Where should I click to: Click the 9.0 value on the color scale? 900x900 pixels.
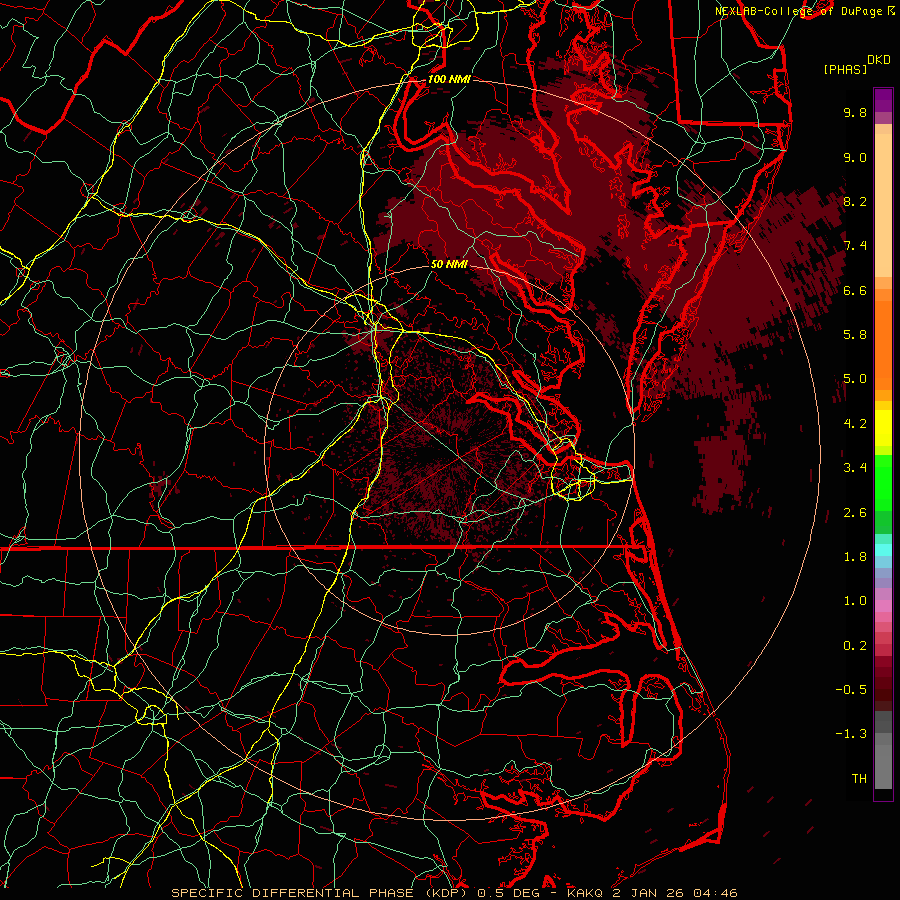tap(855, 158)
